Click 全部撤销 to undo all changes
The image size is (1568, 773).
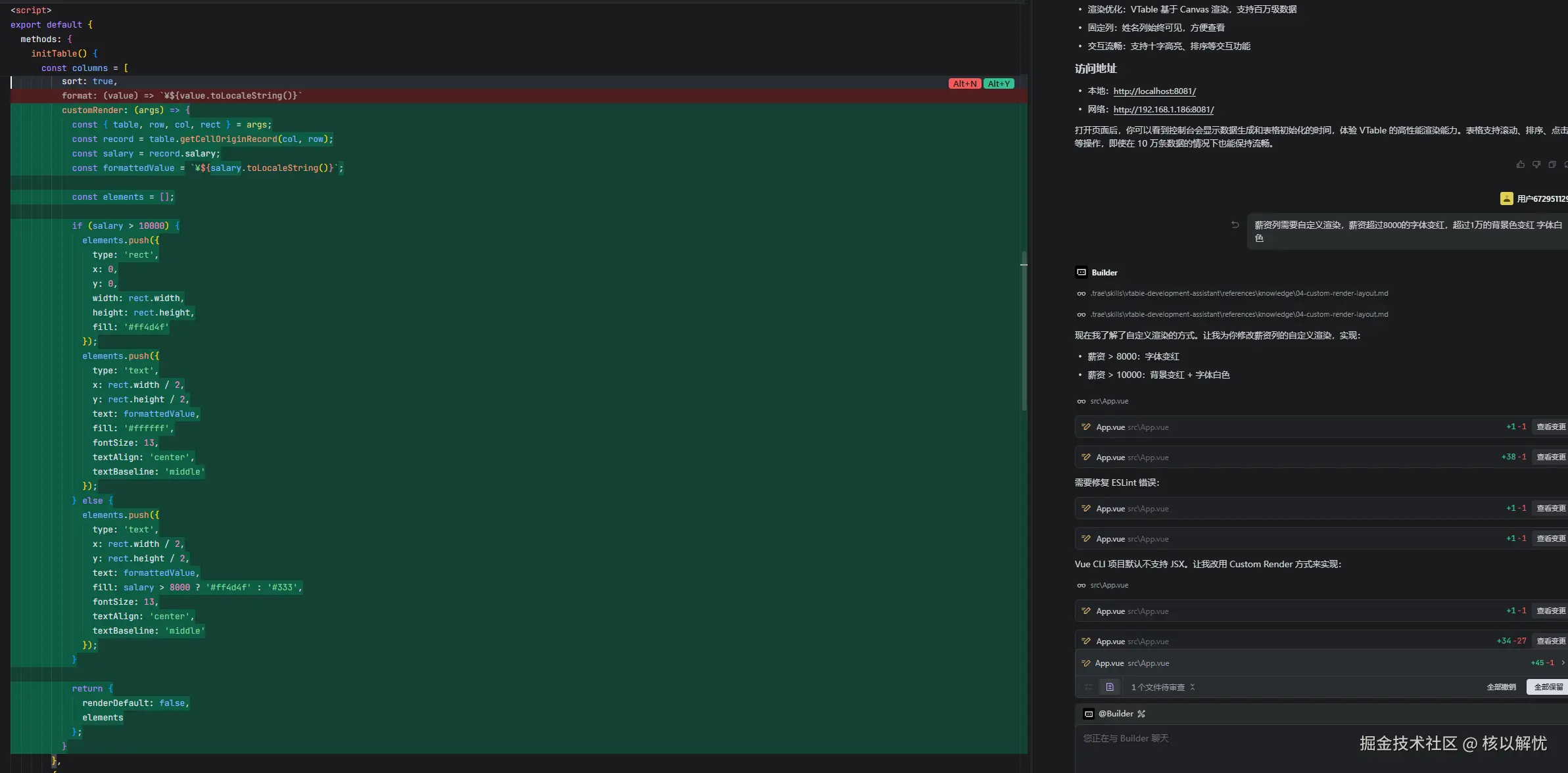tap(1501, 687)
